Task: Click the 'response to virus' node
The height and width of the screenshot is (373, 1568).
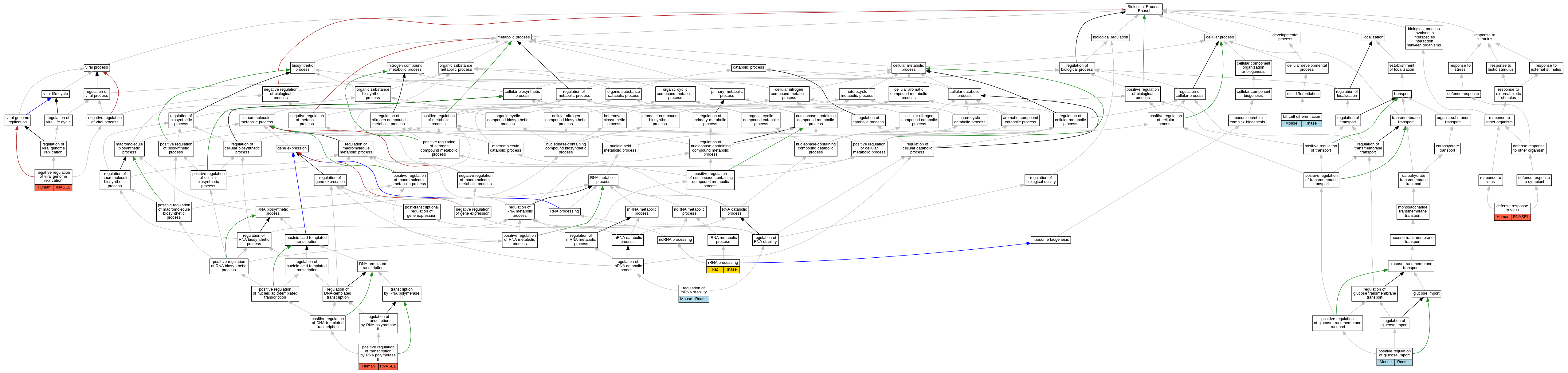Action: click(1491, 180)
